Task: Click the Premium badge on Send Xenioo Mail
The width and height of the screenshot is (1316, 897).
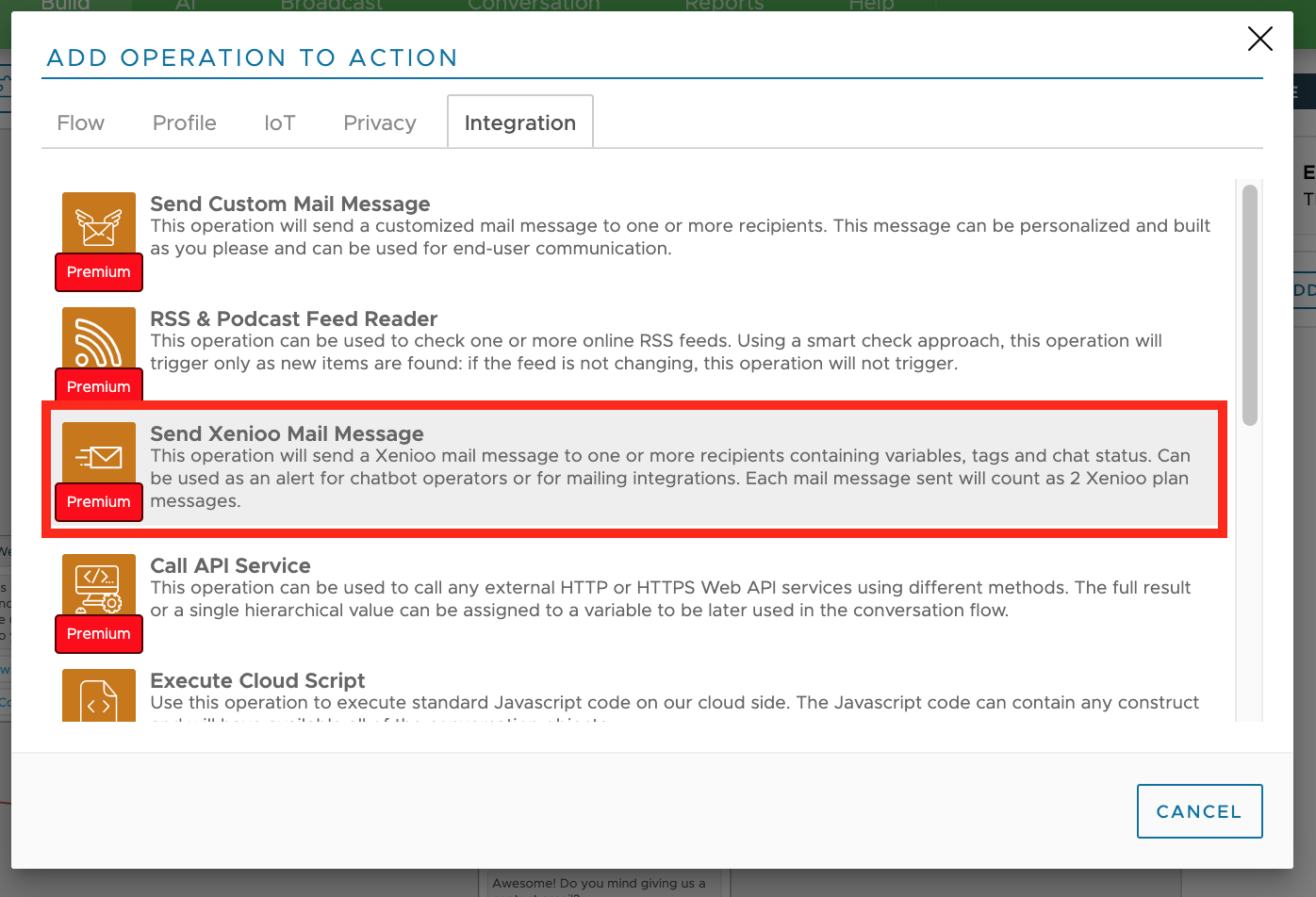Action: click(x=99, y=502)
